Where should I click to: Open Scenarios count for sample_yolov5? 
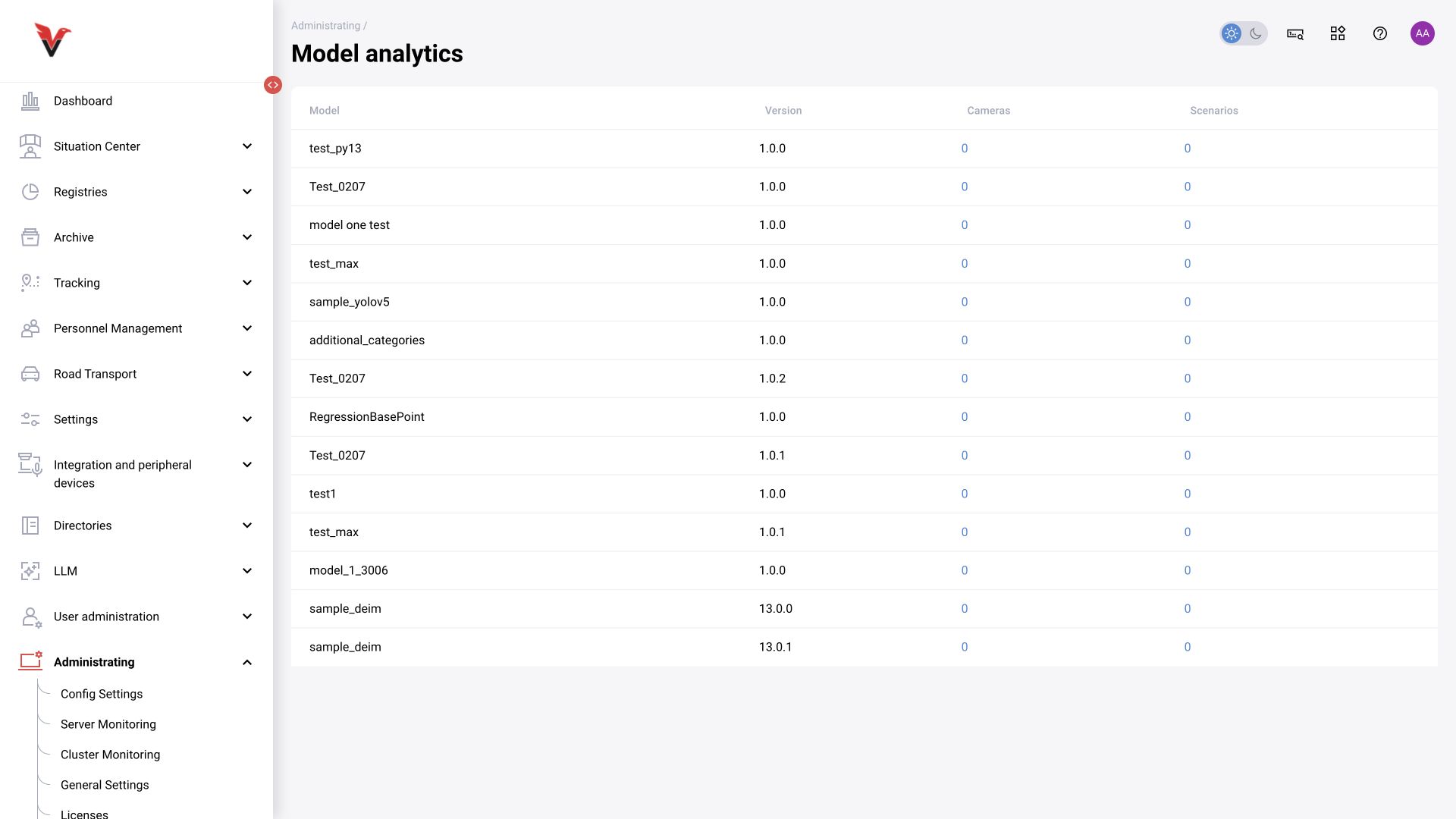(1188, 302)
